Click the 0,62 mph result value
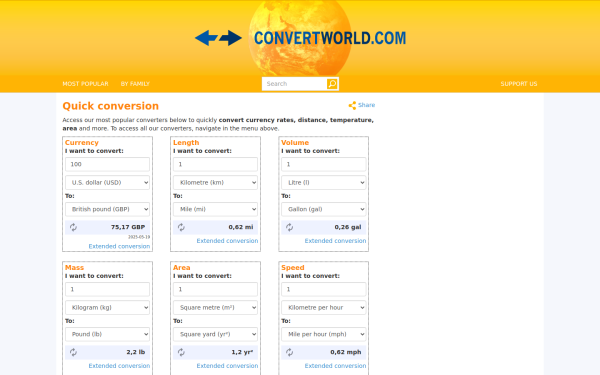The width and height of the screenshot is (600, 375). click(346, 352)
